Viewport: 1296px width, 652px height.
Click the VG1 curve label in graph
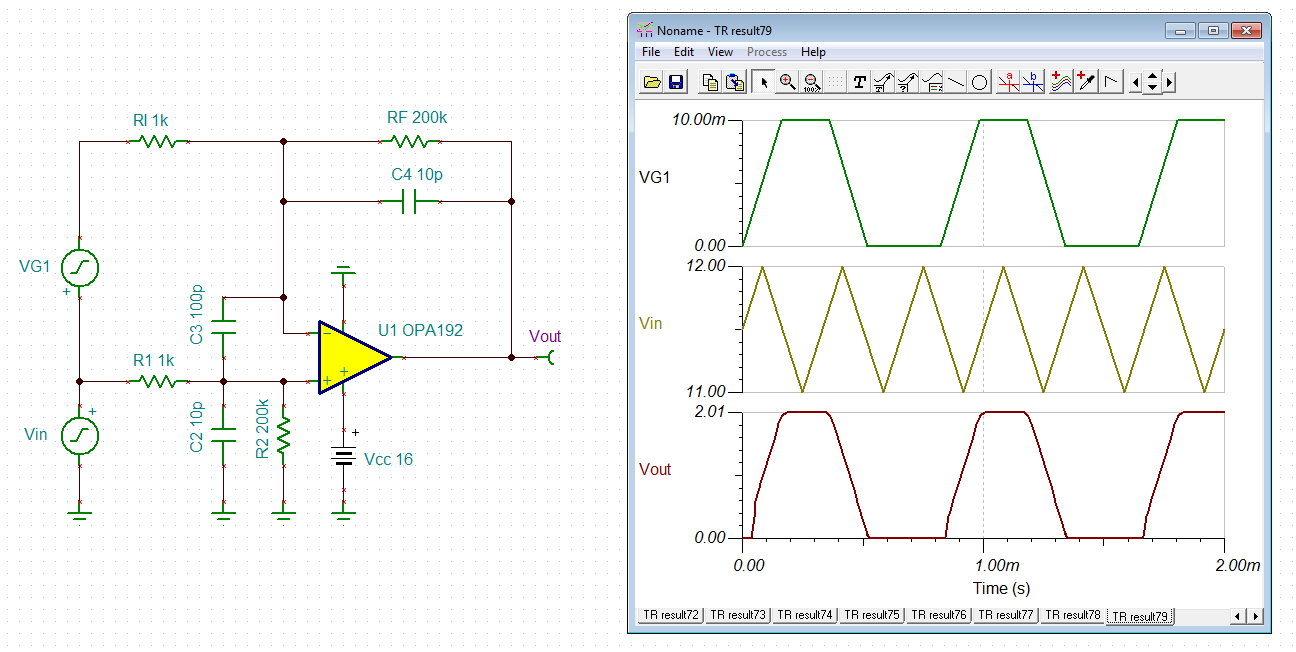pyautogui.click(x=655, y=178)
